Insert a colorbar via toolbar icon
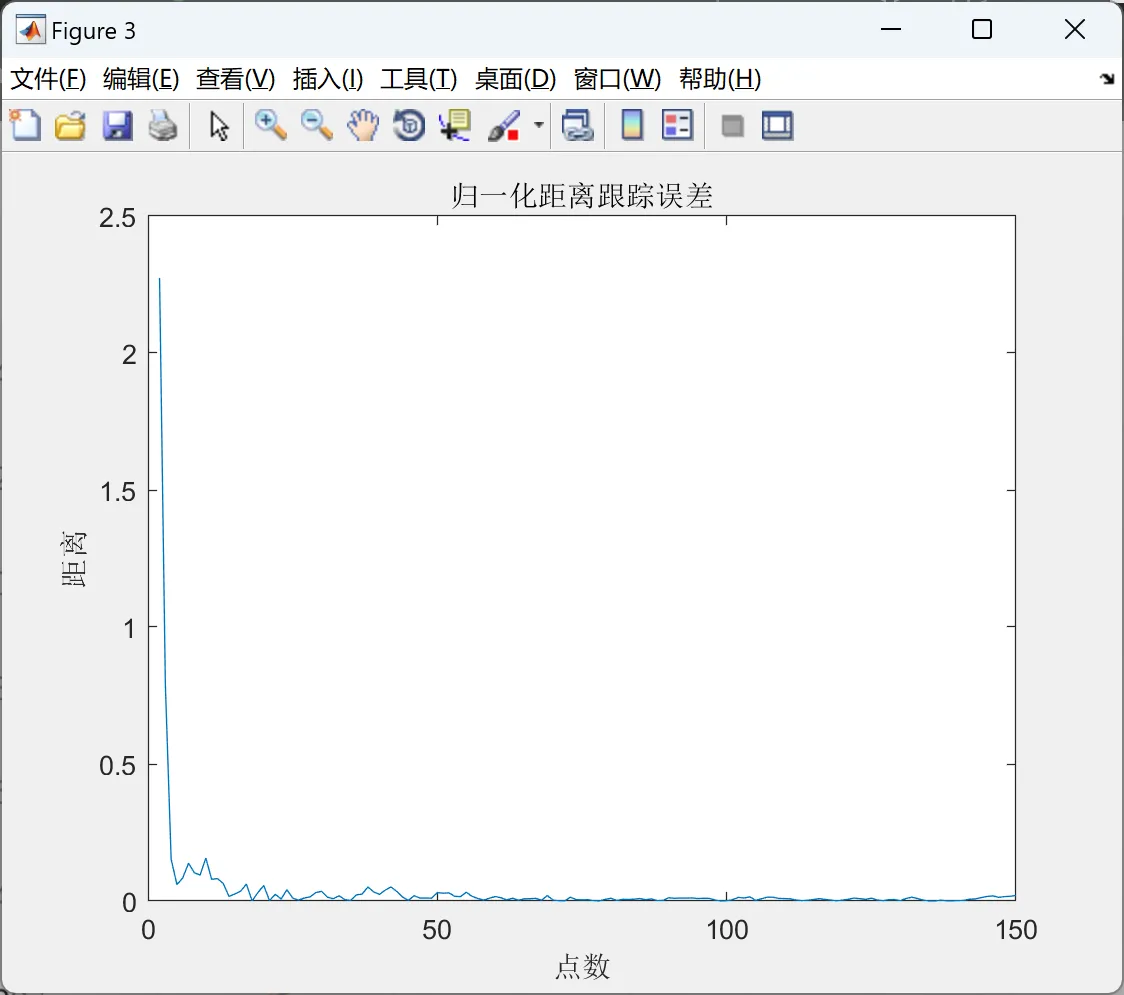This screenshot has width=1124, height=995. pyautogui.click(x=632, y=125)
